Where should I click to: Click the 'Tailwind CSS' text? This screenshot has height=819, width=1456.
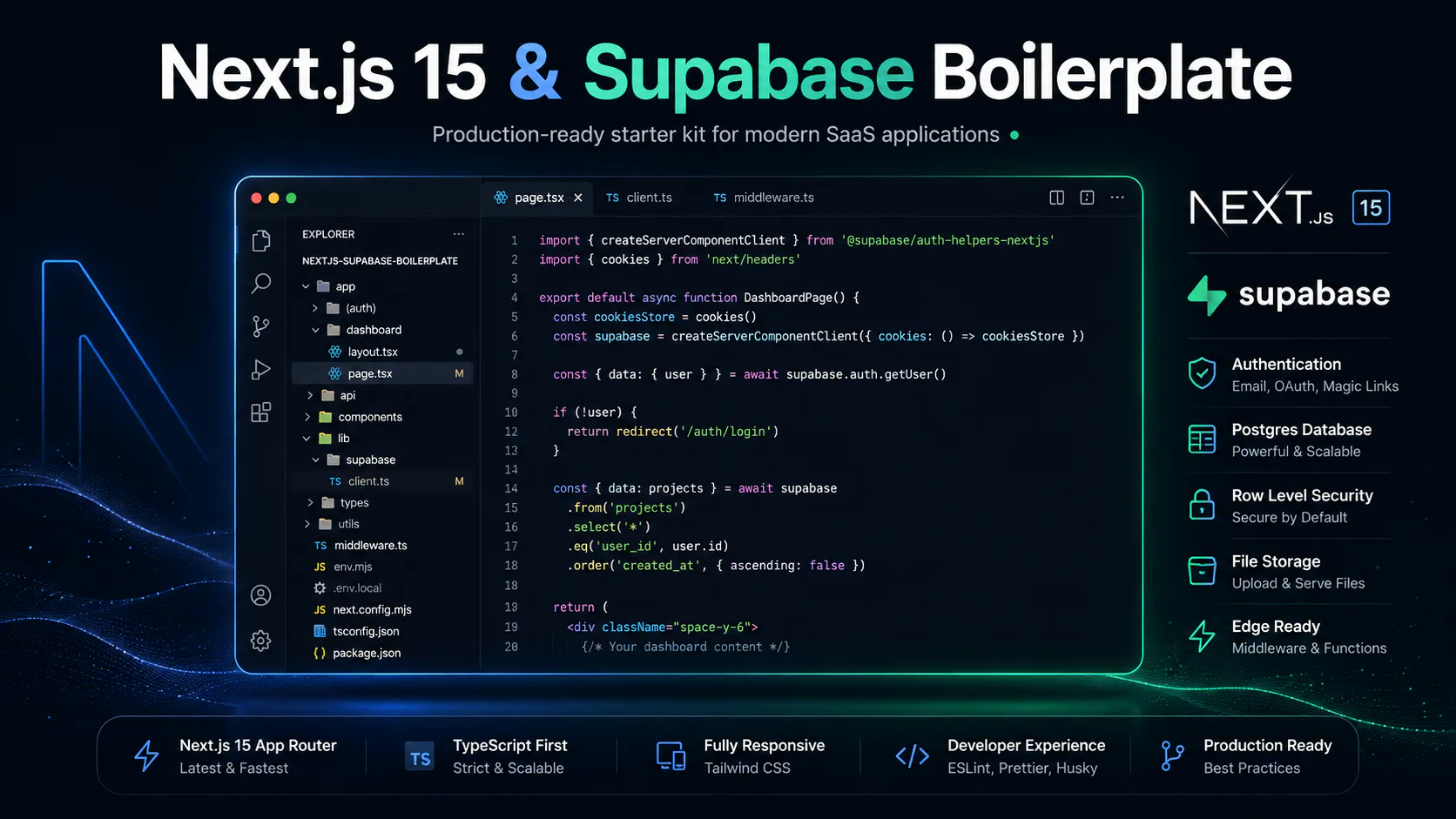coord(747,769)
